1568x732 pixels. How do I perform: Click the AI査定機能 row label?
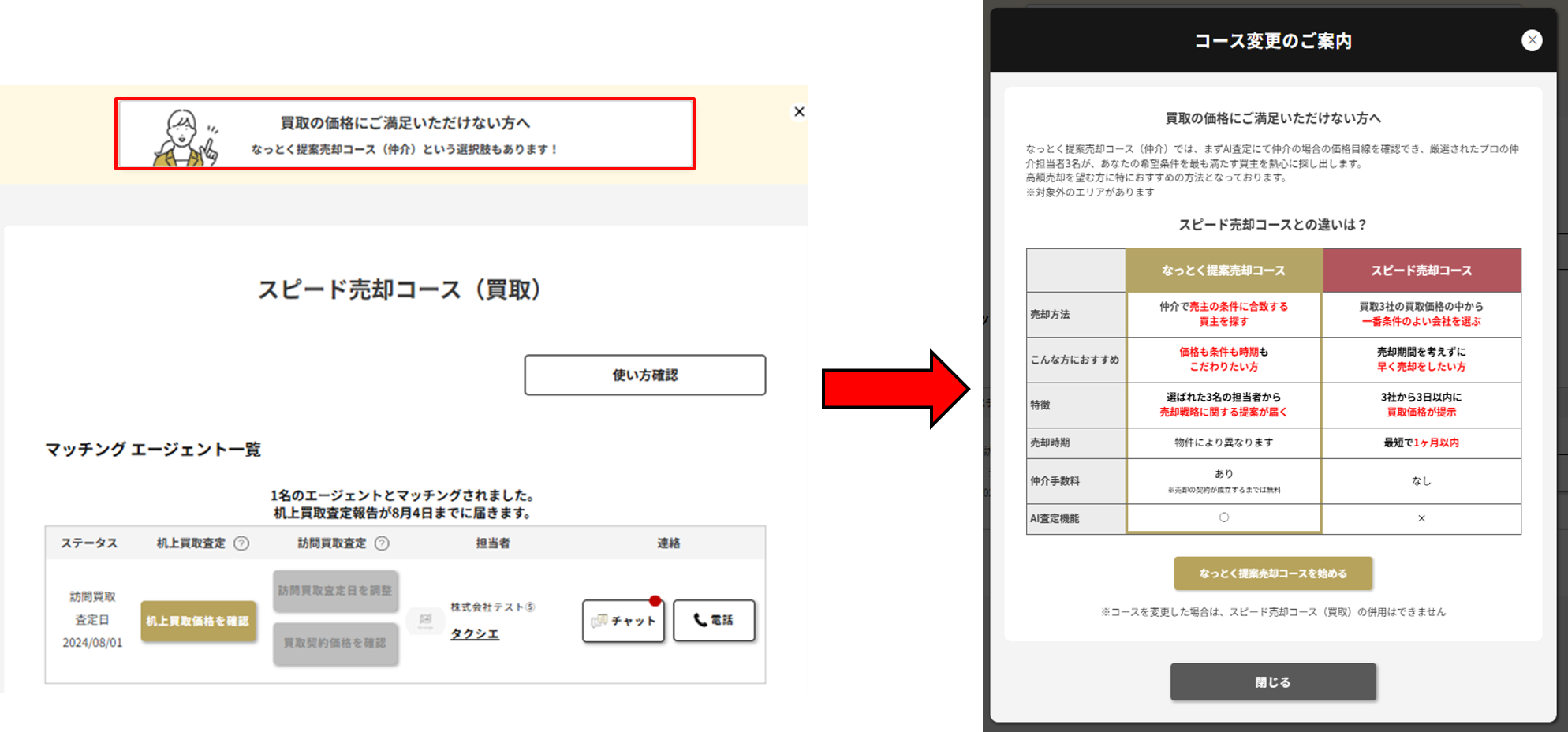(x=1055, y=518)
